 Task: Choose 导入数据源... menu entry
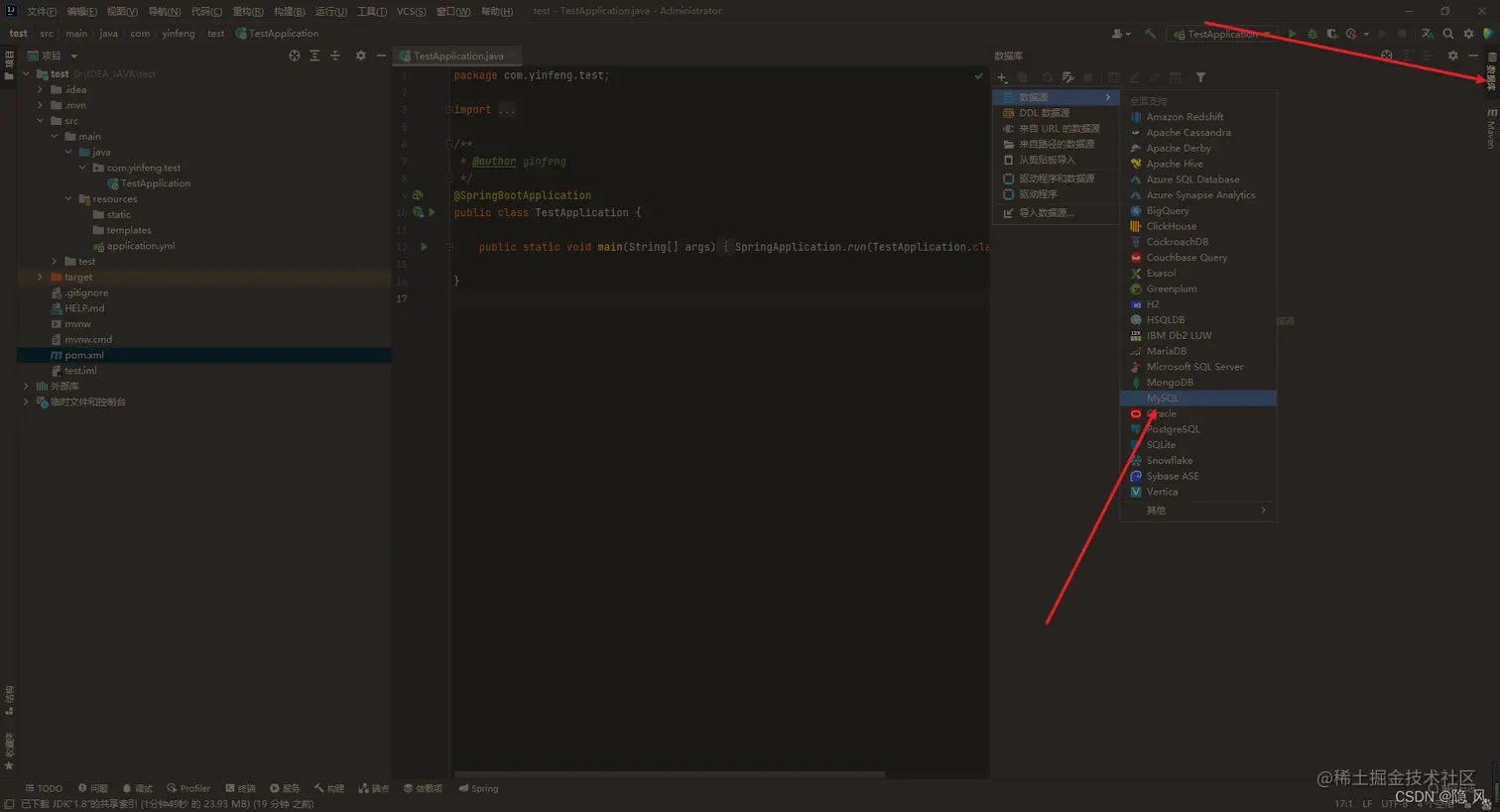[1056, 213]
